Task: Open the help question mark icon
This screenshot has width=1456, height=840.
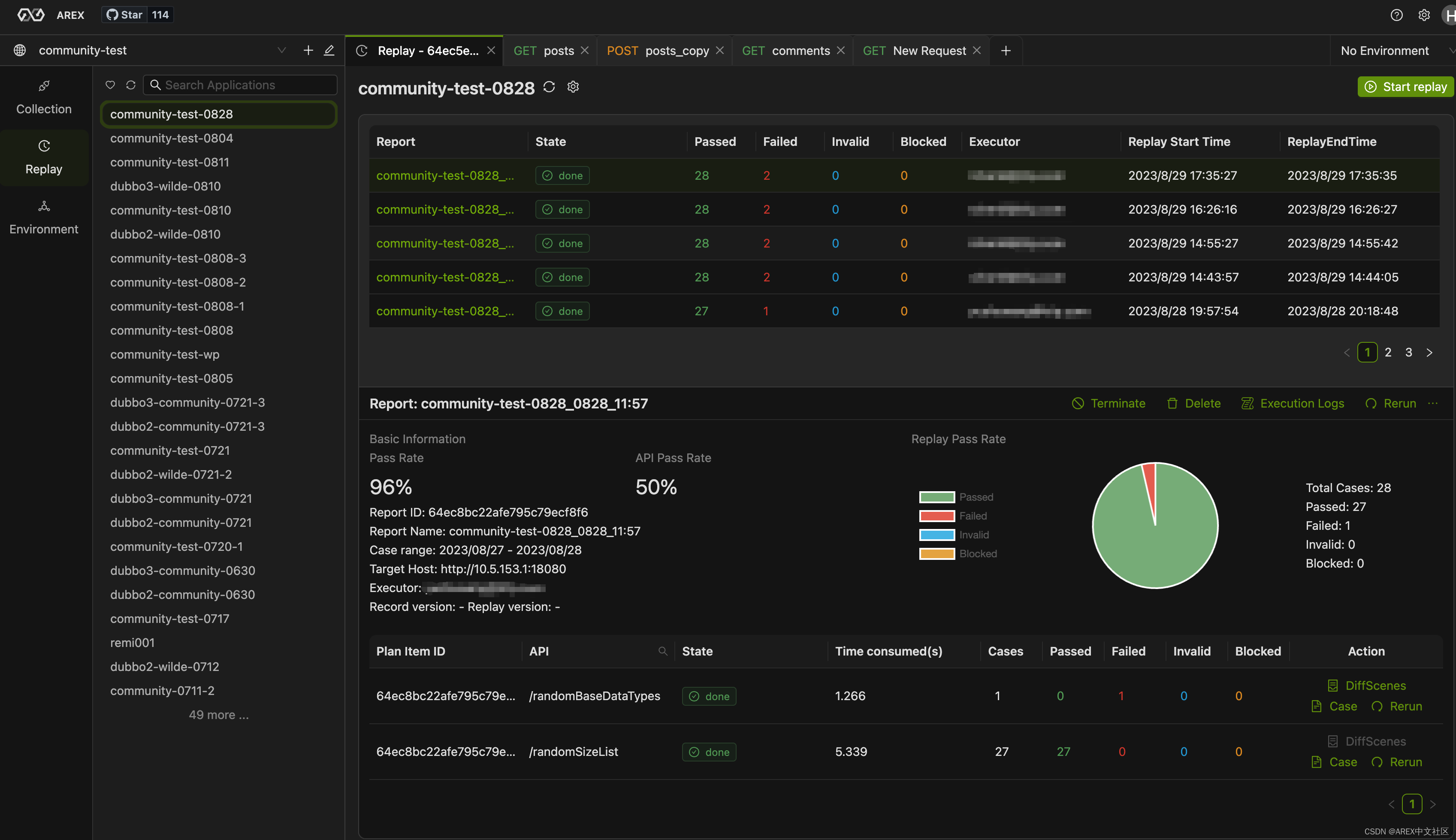Action: point(1396,15)
